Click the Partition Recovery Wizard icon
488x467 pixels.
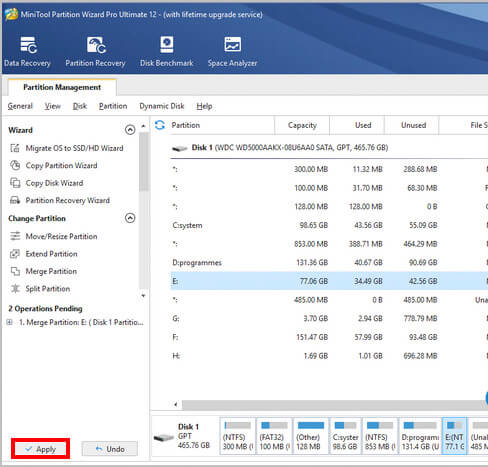pyautogui.click(x=15, y=200)
